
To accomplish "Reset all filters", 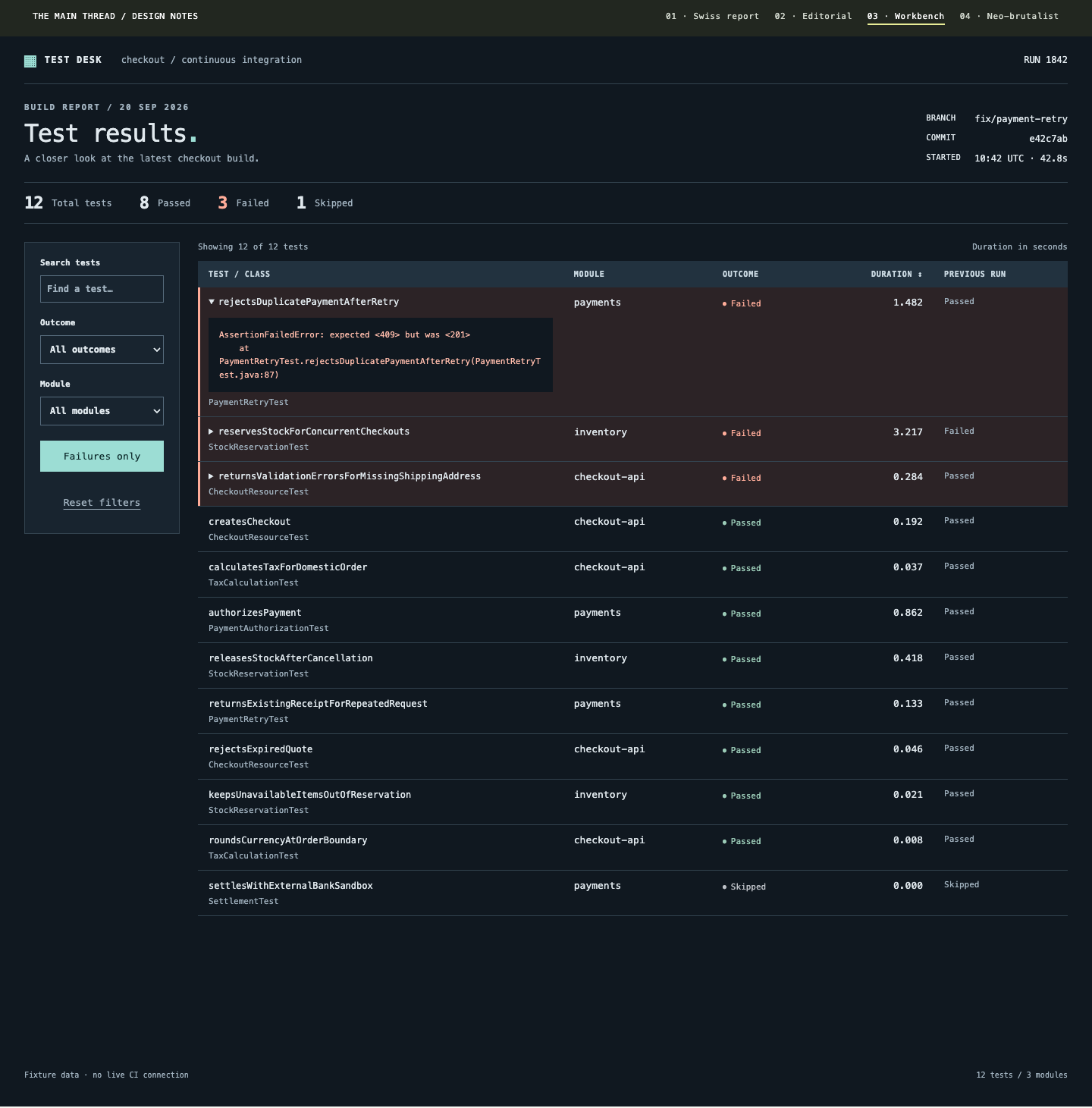I will pos(102,503).
